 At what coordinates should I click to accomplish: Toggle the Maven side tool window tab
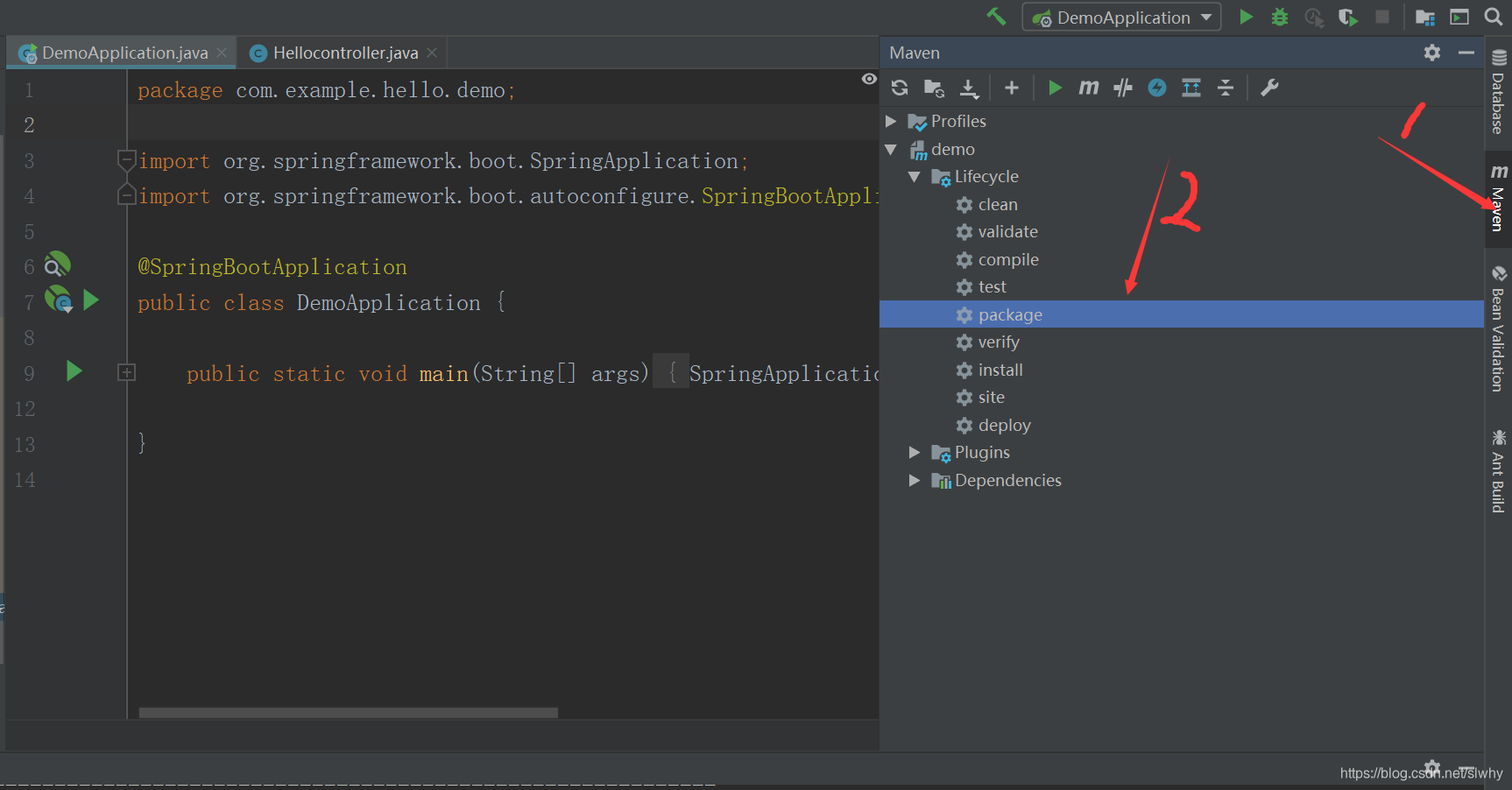1498,198
